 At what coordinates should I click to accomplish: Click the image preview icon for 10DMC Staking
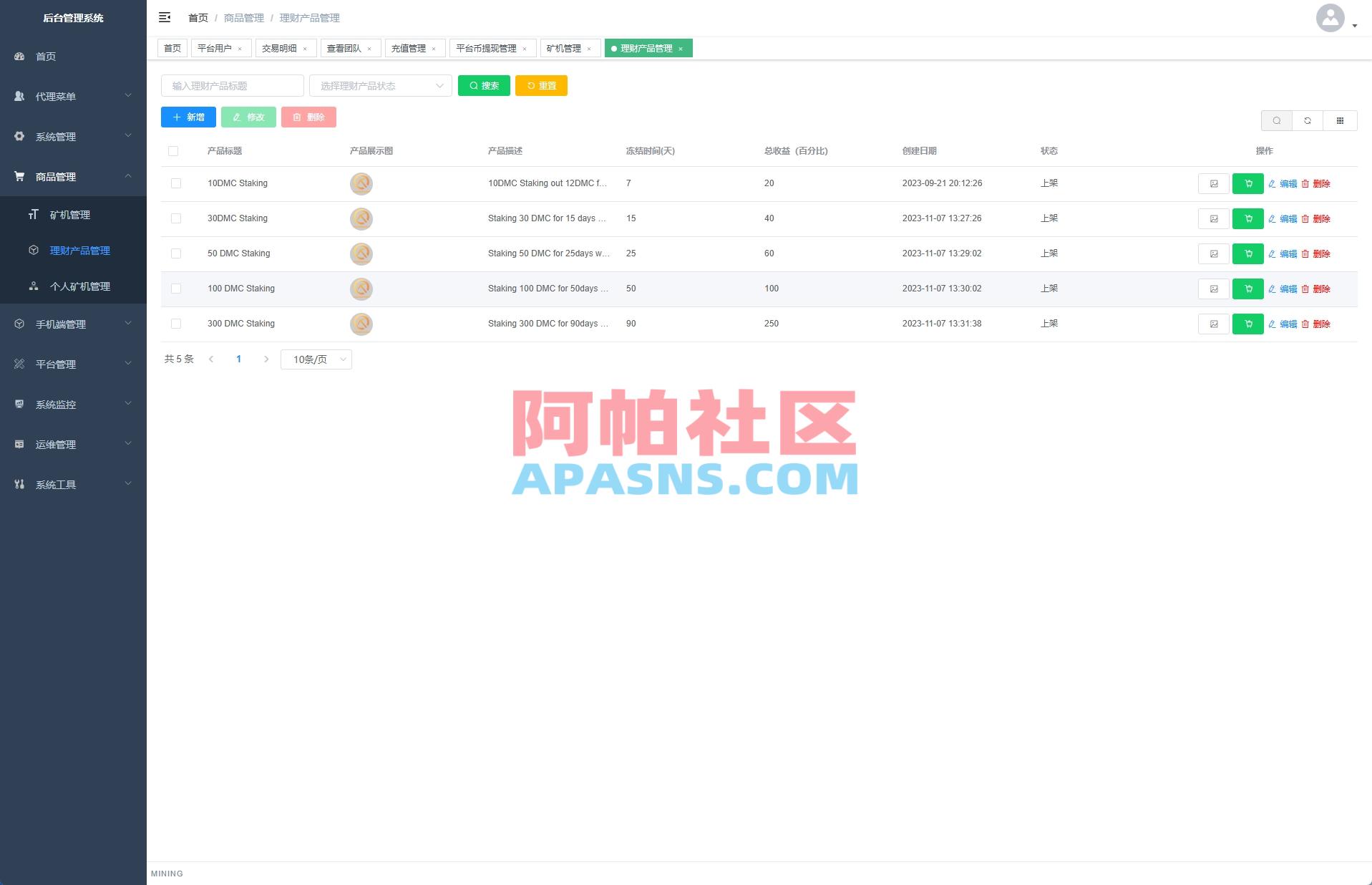[x=1213, y=183]
